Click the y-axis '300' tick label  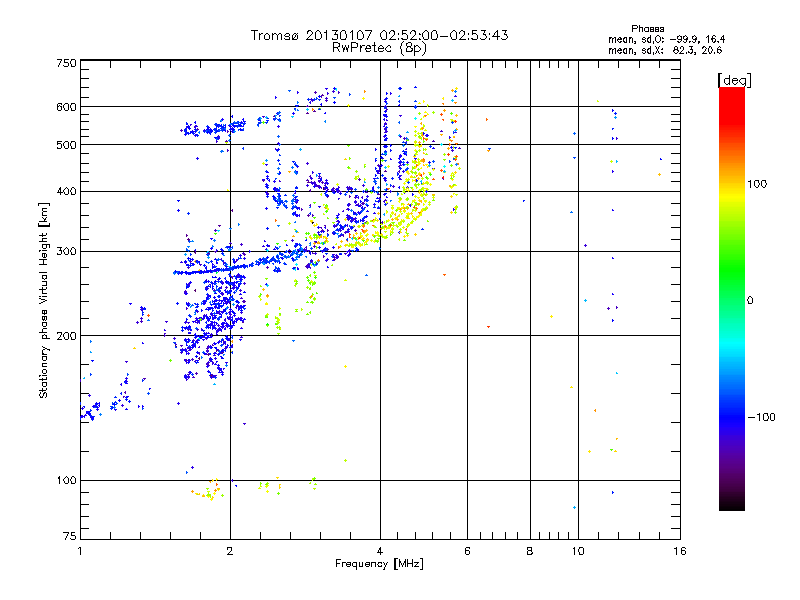click(66, 252)
